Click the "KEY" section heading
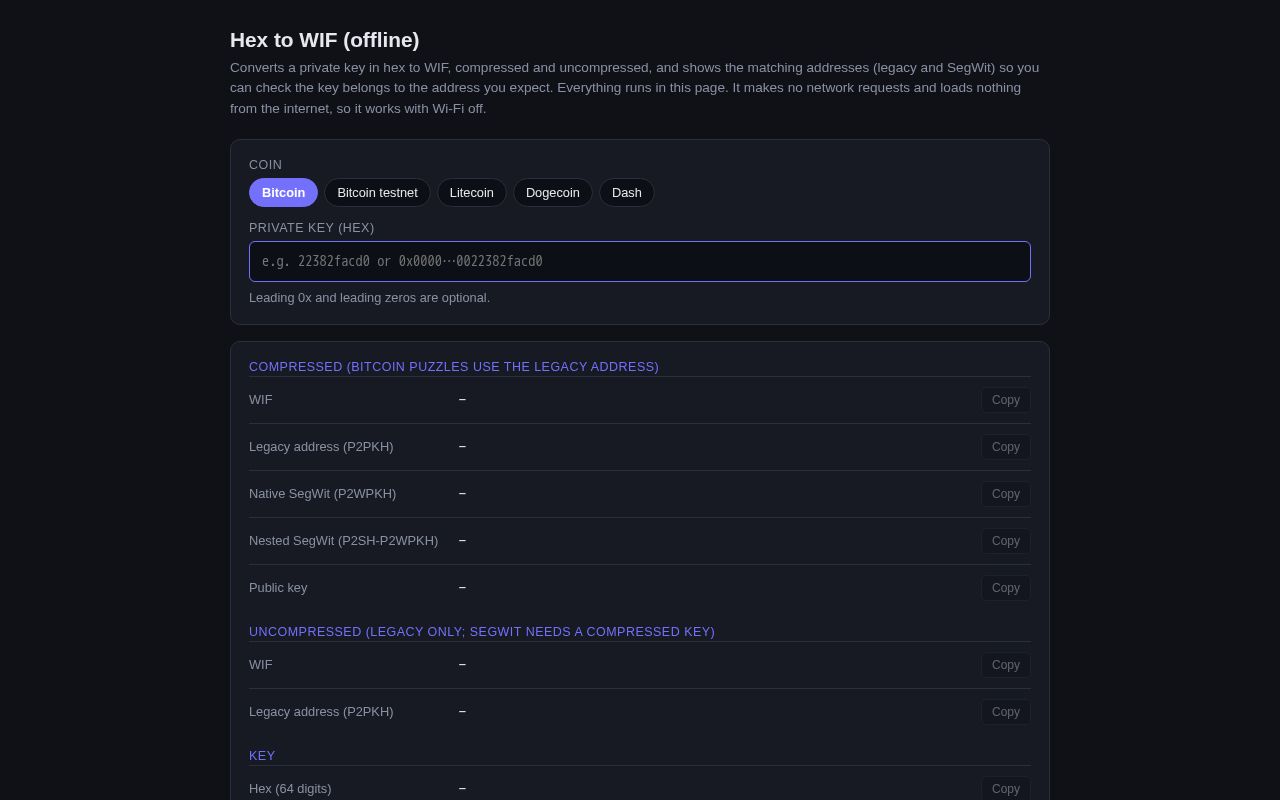Image resolution: width=1280 pixels, height=800 pixels. pos(262,756)
